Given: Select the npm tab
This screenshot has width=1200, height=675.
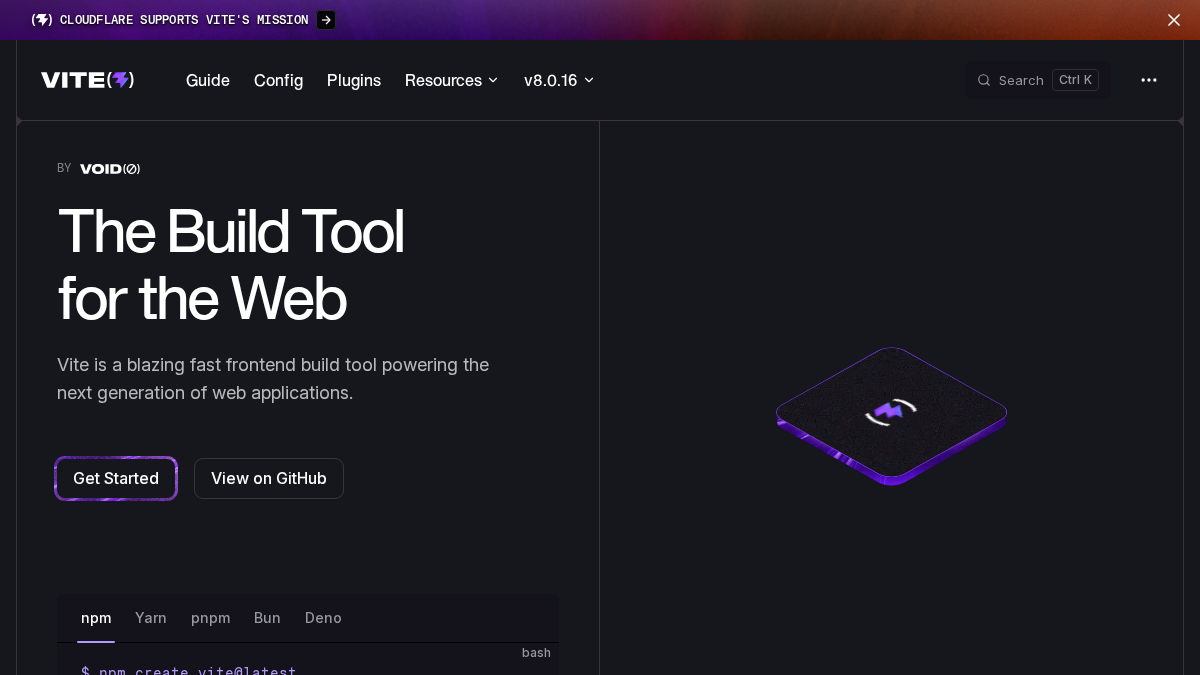Looking at the screenshot, I should (x=96, y=618).
